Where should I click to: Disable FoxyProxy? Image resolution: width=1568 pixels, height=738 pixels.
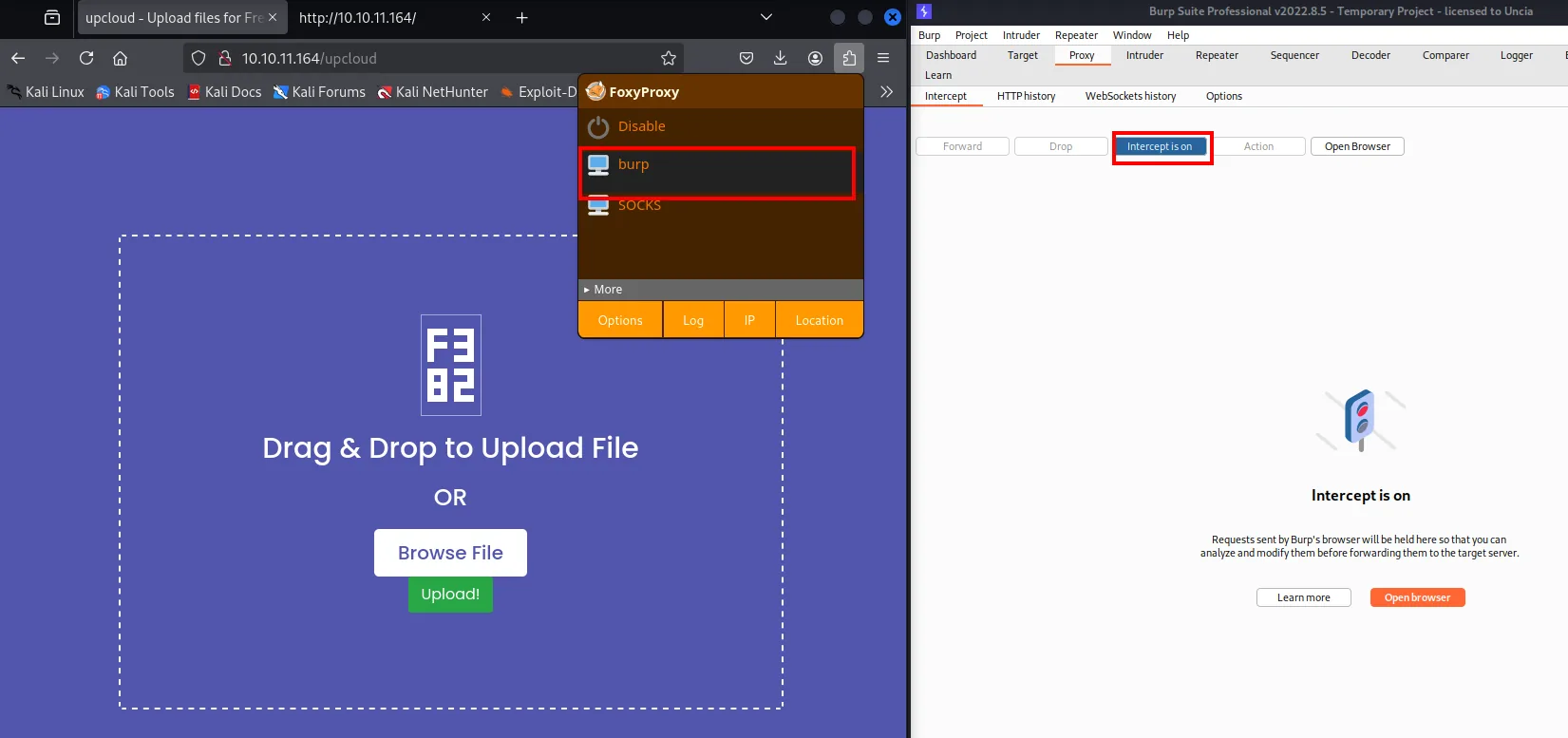pyautogui.click(x=721, y=126)
